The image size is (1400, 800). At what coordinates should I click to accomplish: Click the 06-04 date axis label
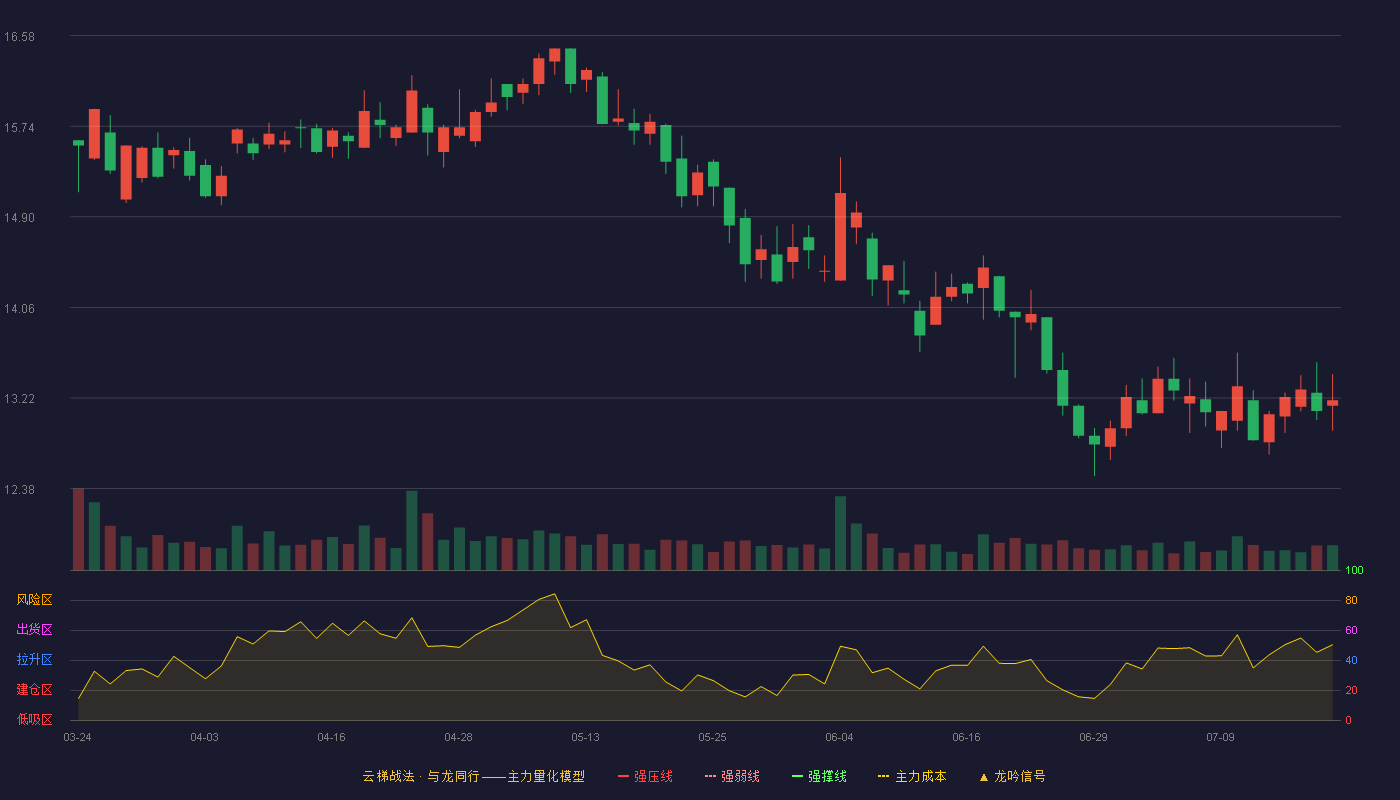[x=839, y=737]
